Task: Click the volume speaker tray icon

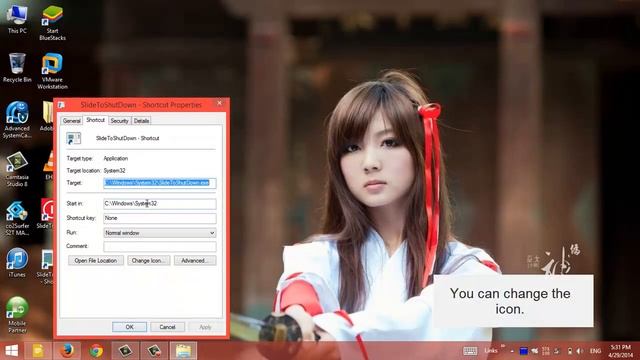Action: [579, 351]
